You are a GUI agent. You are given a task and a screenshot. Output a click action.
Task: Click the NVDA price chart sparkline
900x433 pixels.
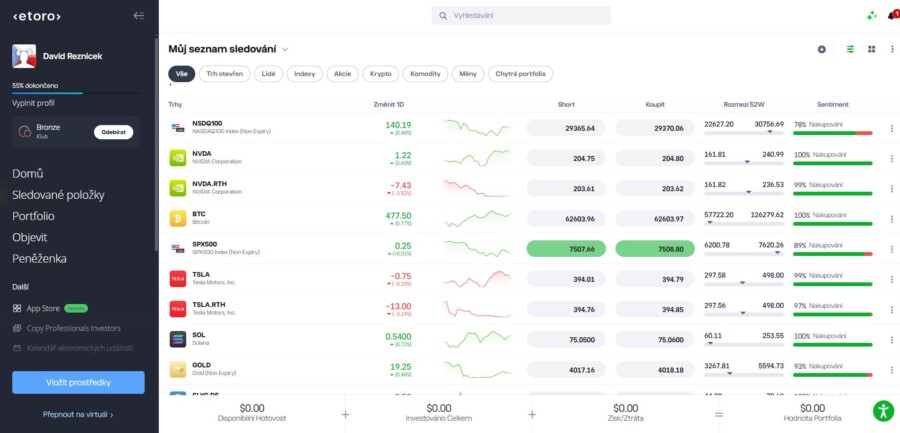click(x=477, y=158)
